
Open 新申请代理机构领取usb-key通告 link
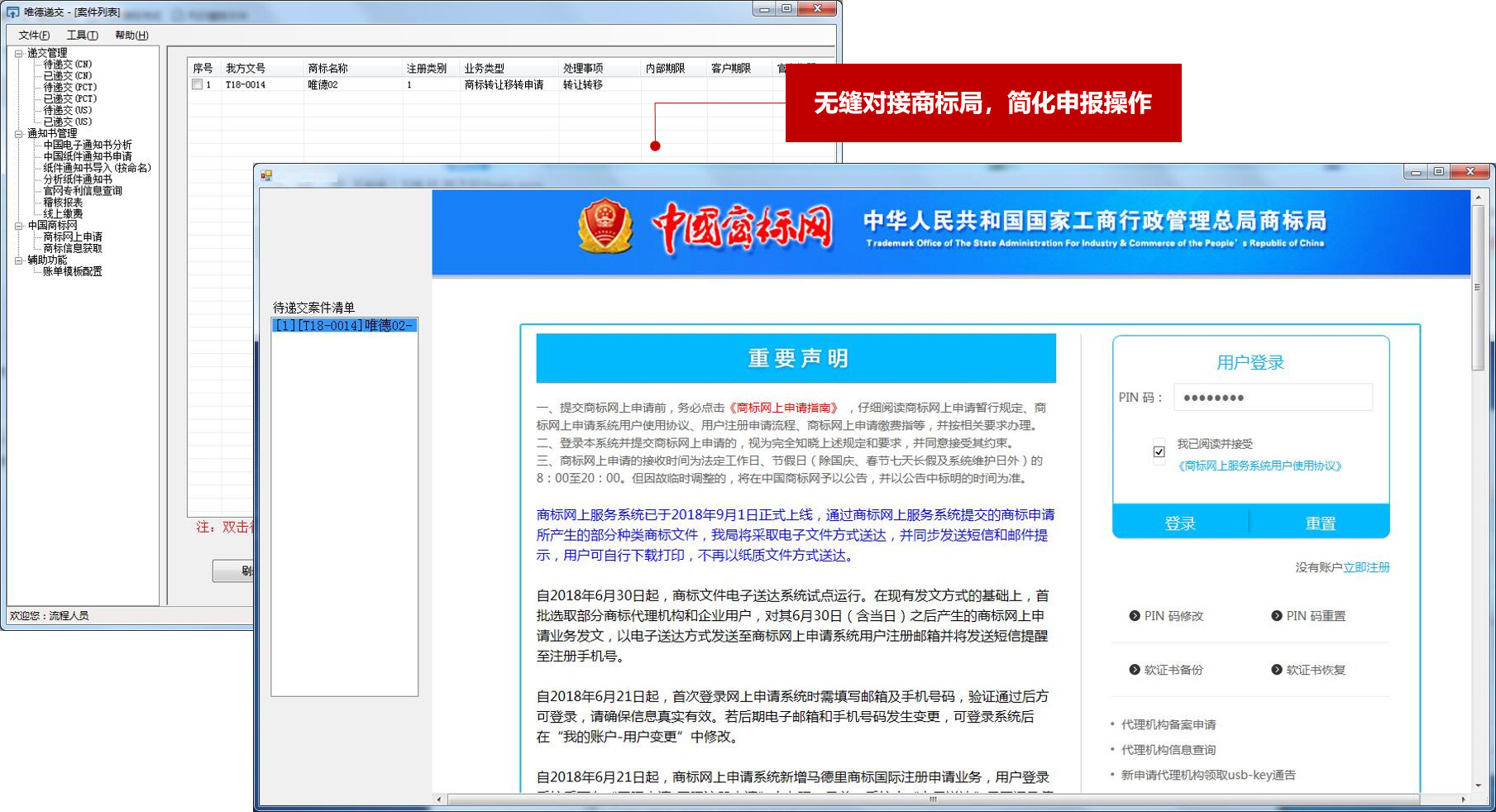point(1208,775)
